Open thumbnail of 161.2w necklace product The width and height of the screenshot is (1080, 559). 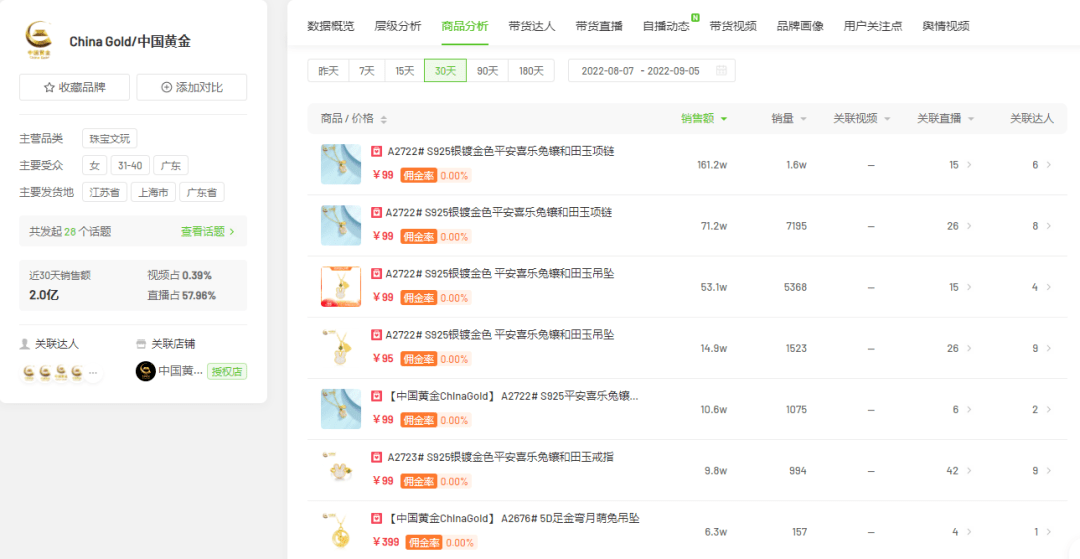[341, 164]
